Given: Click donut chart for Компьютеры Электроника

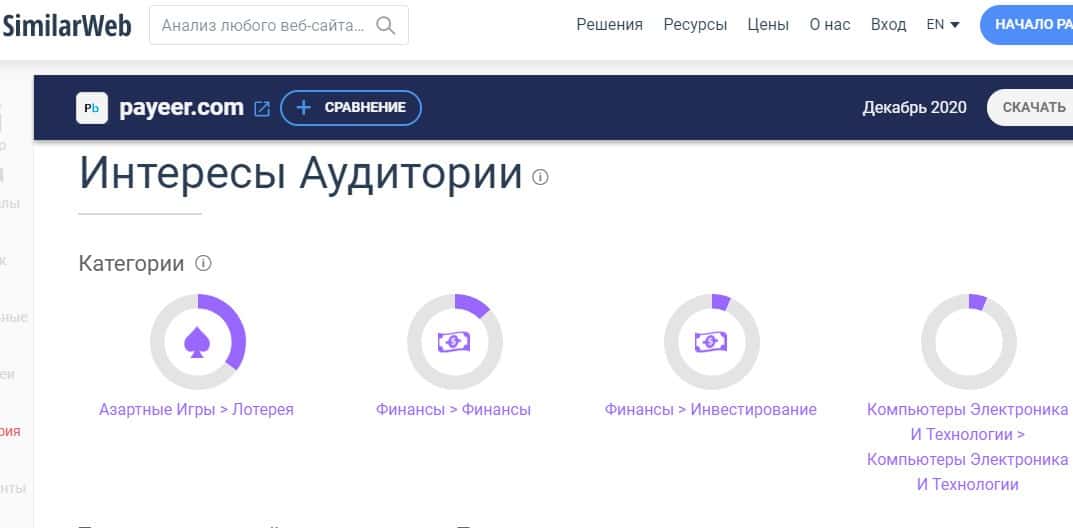Looking at the screenshot, I should point(968,341).
